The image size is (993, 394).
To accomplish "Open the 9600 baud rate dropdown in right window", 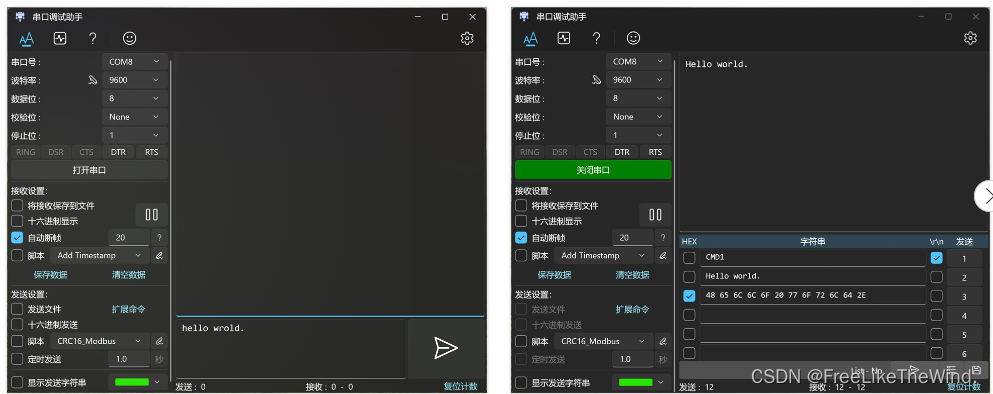I will click(x=638, y=80).
